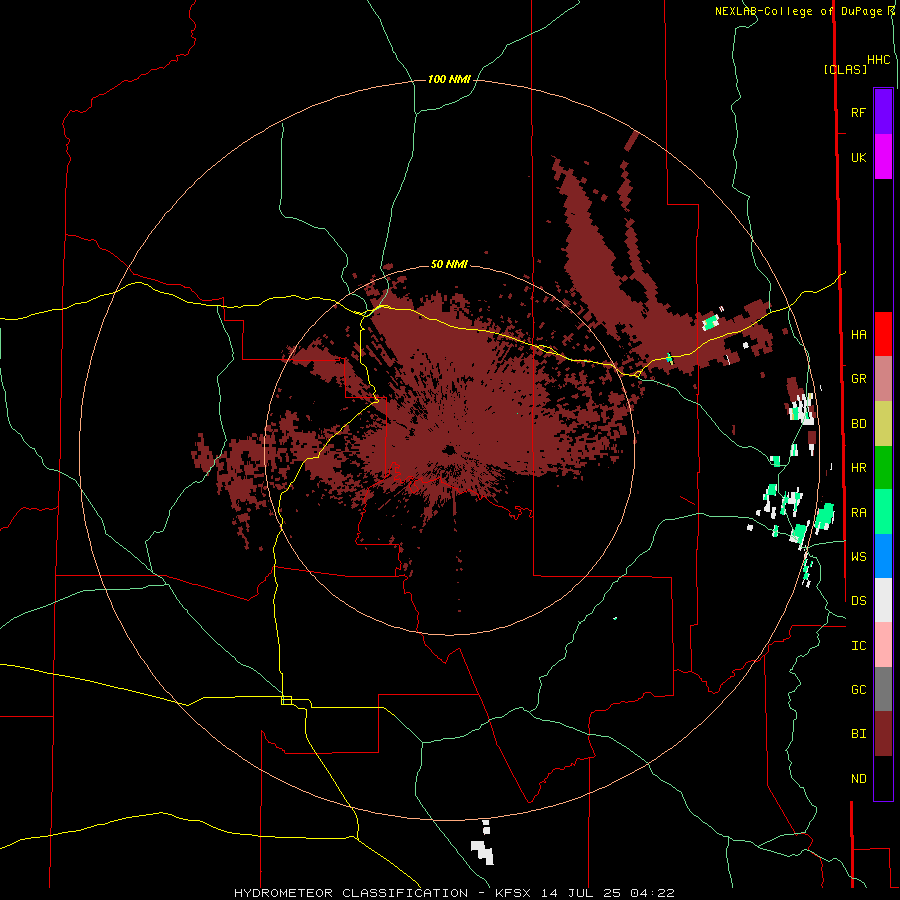The image size is (900, 900).
Task: Click the 50 NMI range ring label
Action: coord(449,264)
